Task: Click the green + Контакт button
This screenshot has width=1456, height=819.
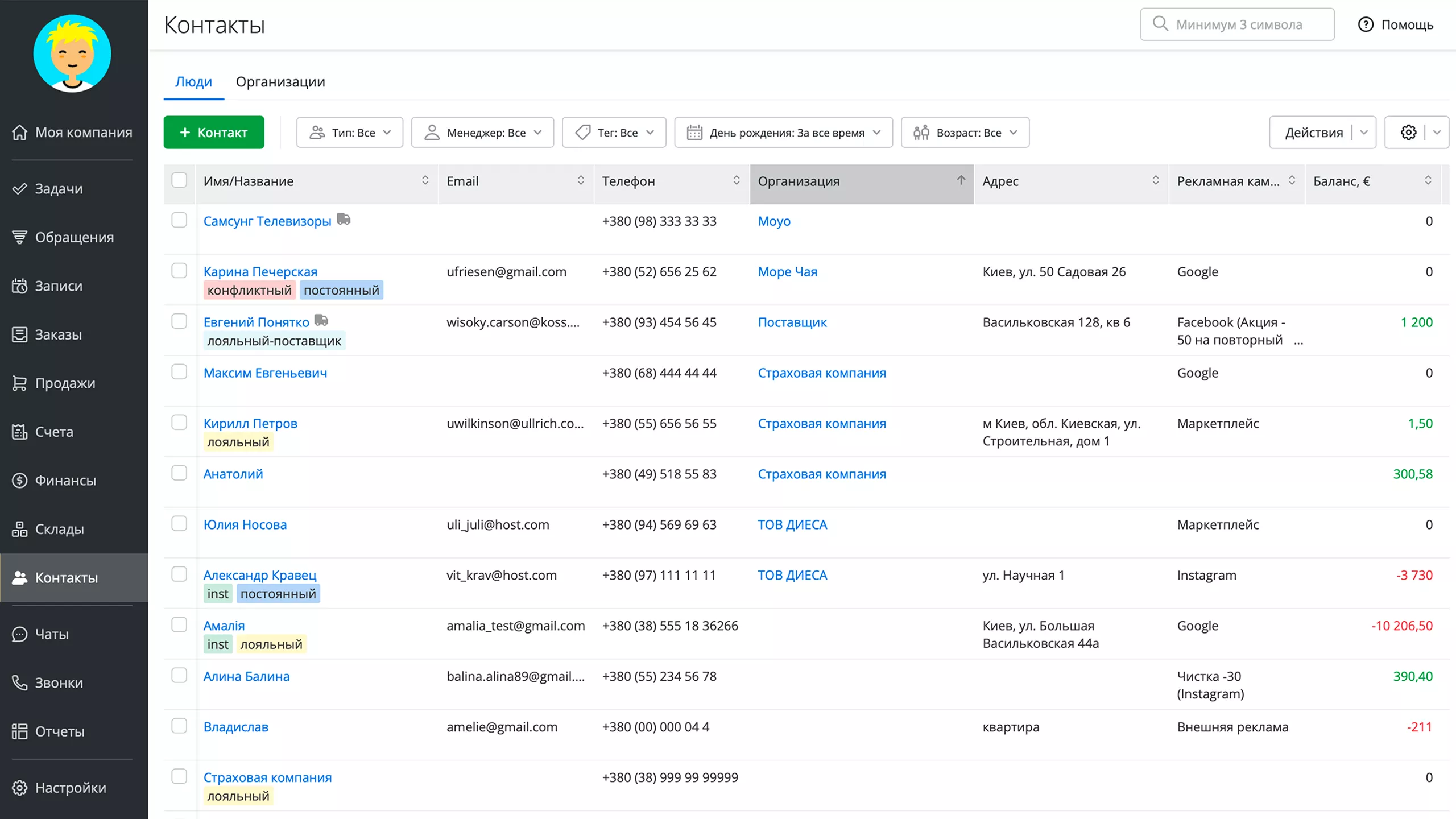Action: point(214,133)
